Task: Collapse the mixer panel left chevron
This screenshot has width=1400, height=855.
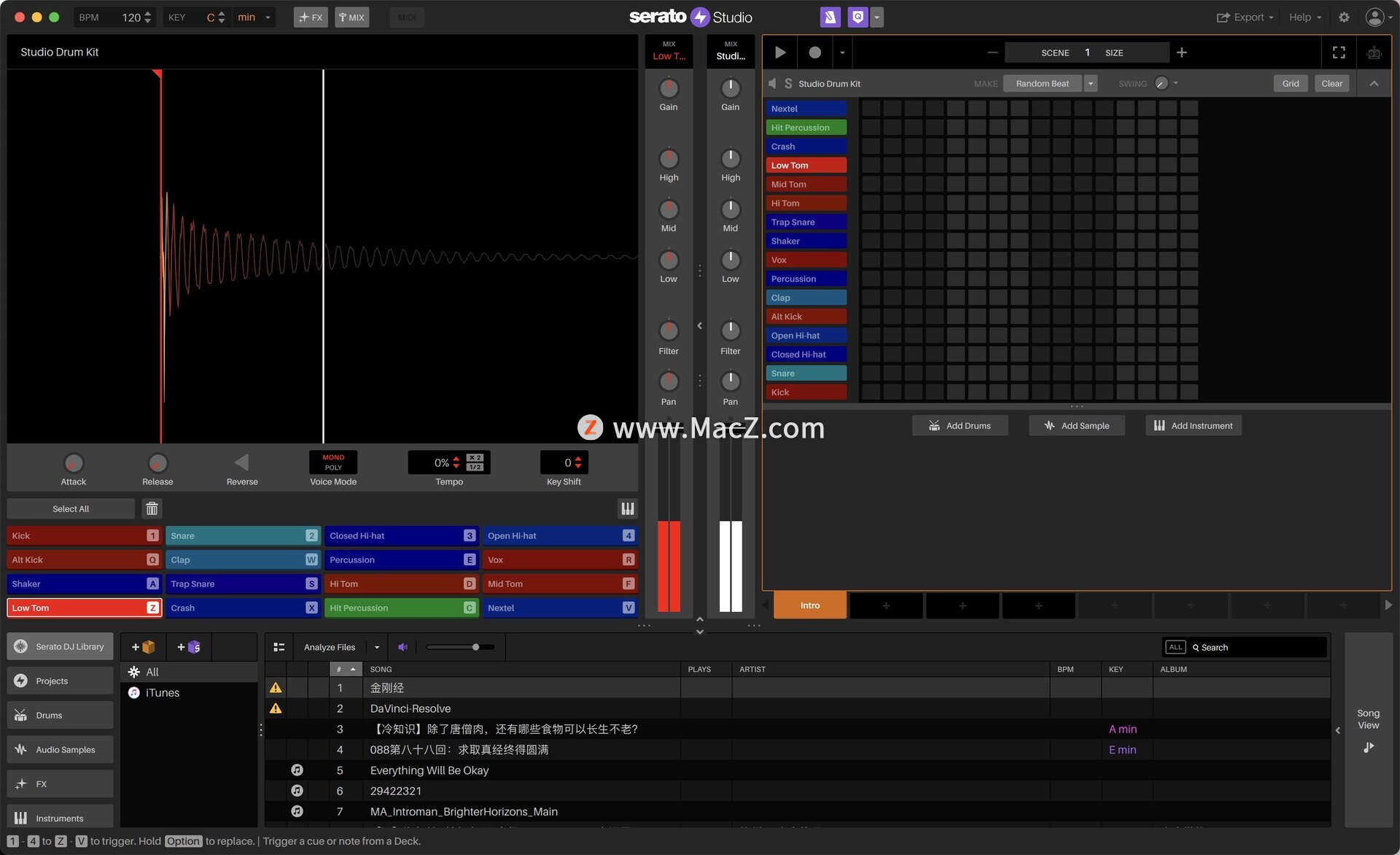Action: [699, 325]
